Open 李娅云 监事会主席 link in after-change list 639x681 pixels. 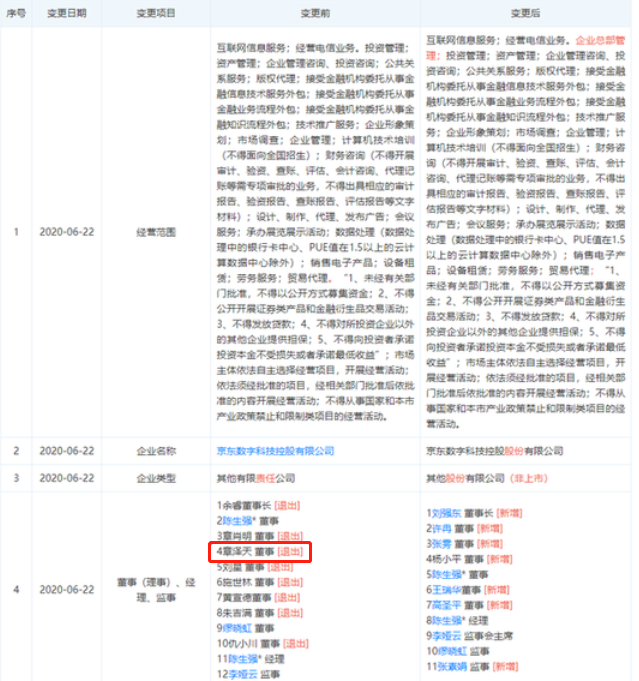(446, 636)
